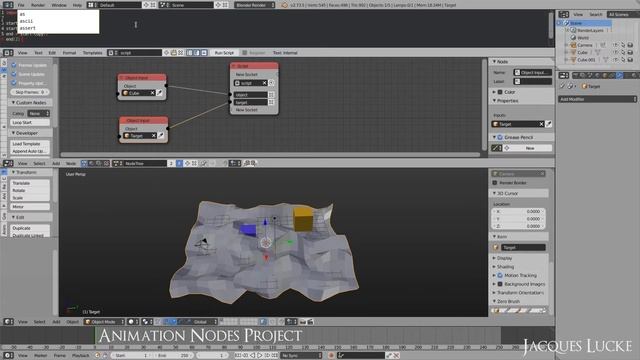Open the No Sync dropdown in timeline
The image size is (640, 360).
pyautogui.click(x=301, y=356)
